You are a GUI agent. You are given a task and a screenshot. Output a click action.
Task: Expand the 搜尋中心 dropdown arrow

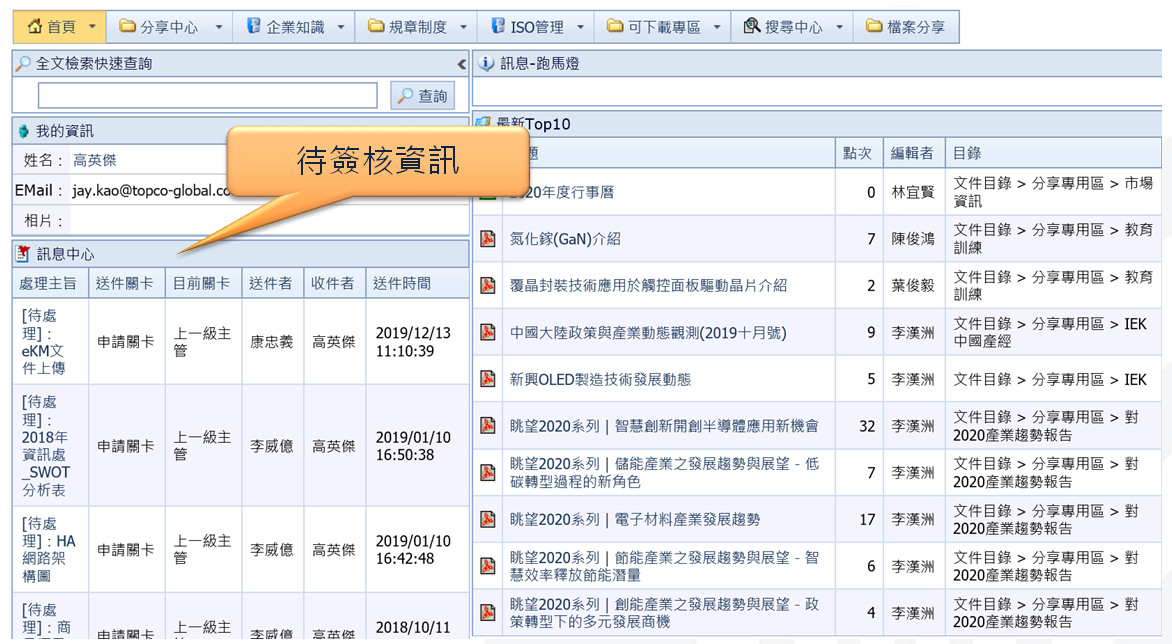click(x=839, y=27)
